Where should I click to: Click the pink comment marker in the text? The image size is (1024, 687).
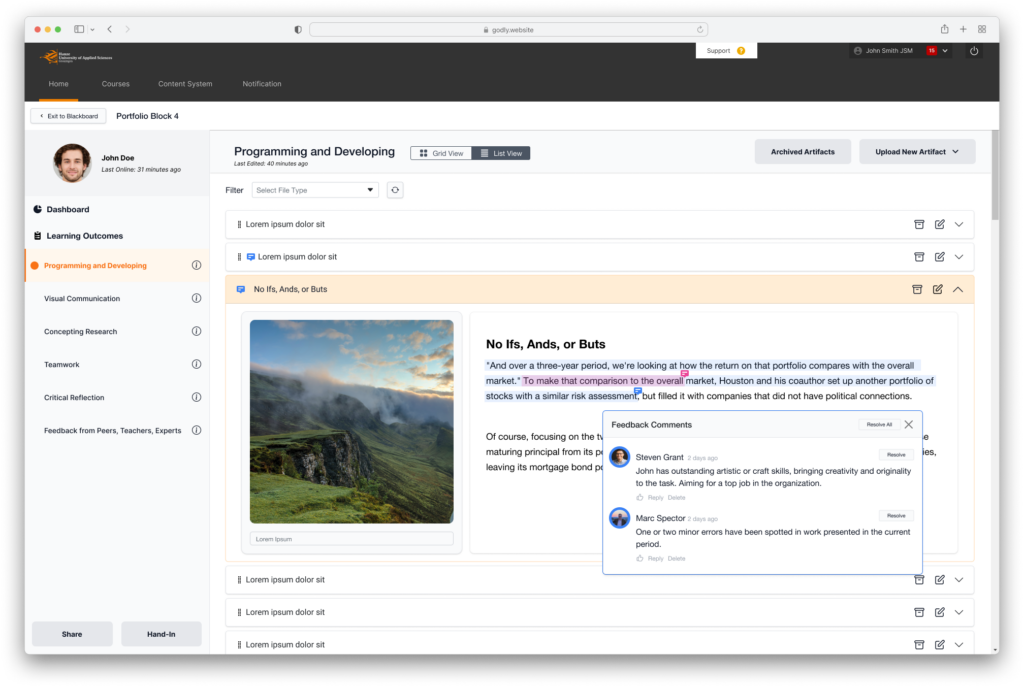684,374
